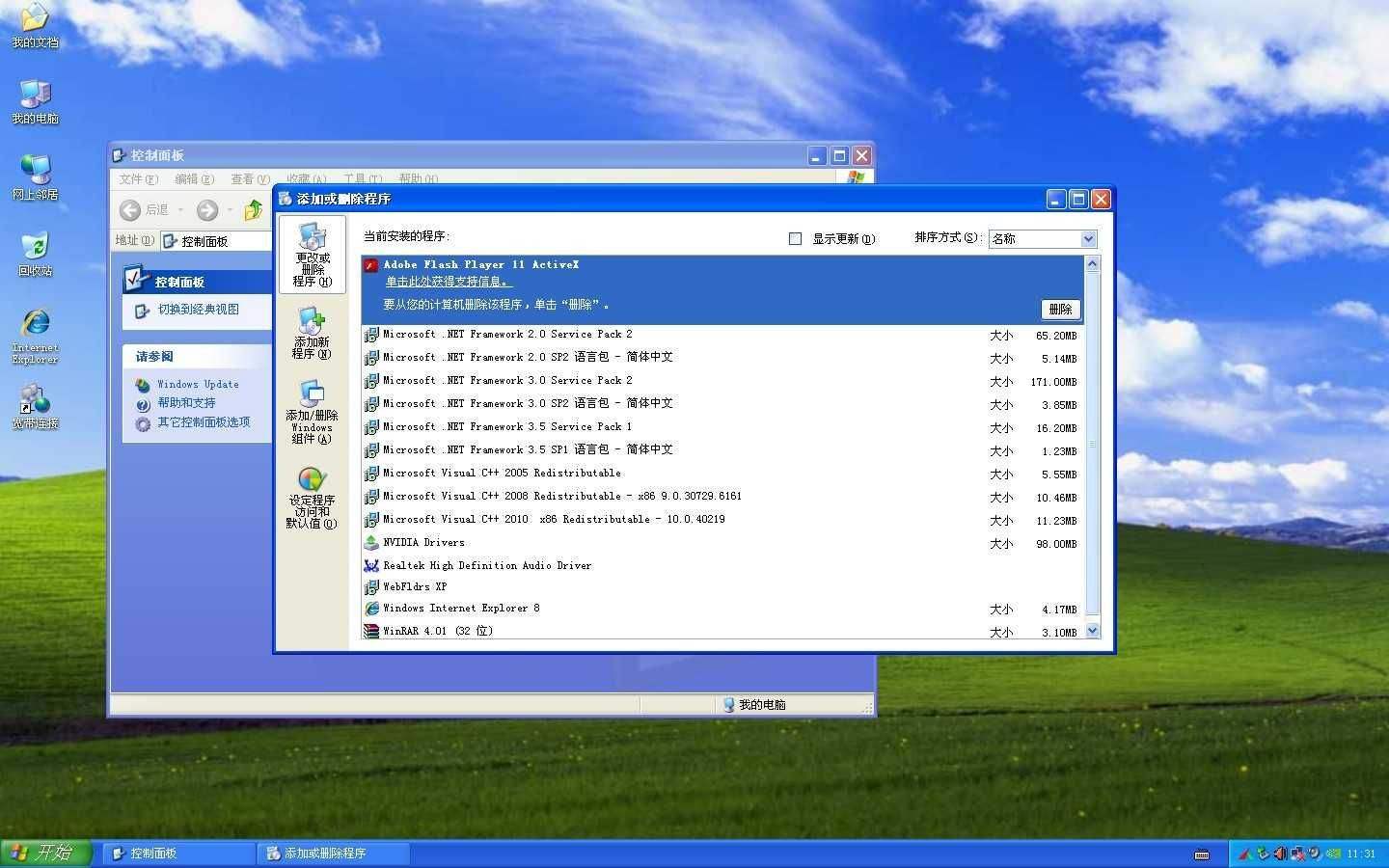
Task: Toggle 显示更新 checkbox
Action: click(x=795, y=239)
